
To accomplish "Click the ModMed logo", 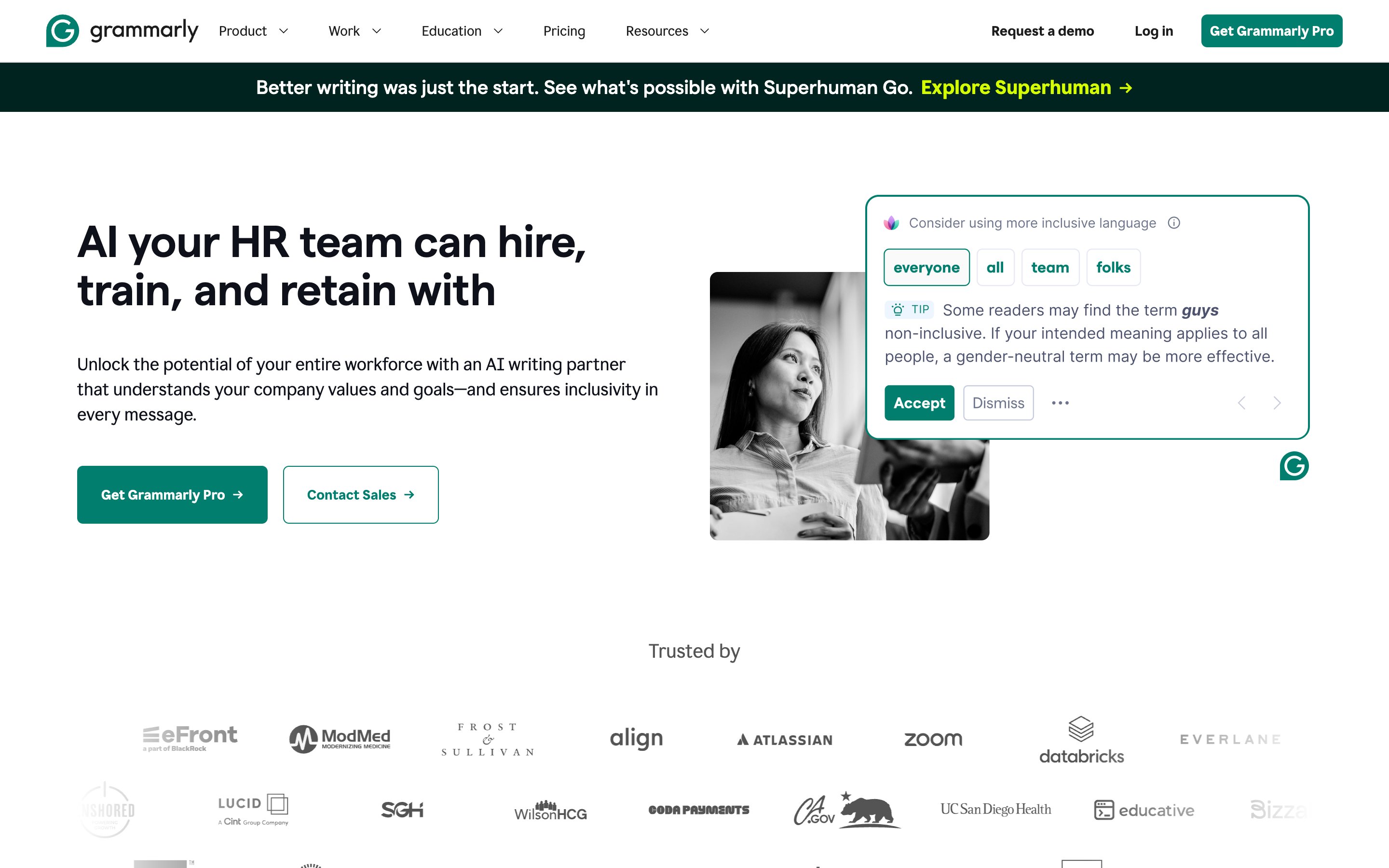I will [340, 739].
